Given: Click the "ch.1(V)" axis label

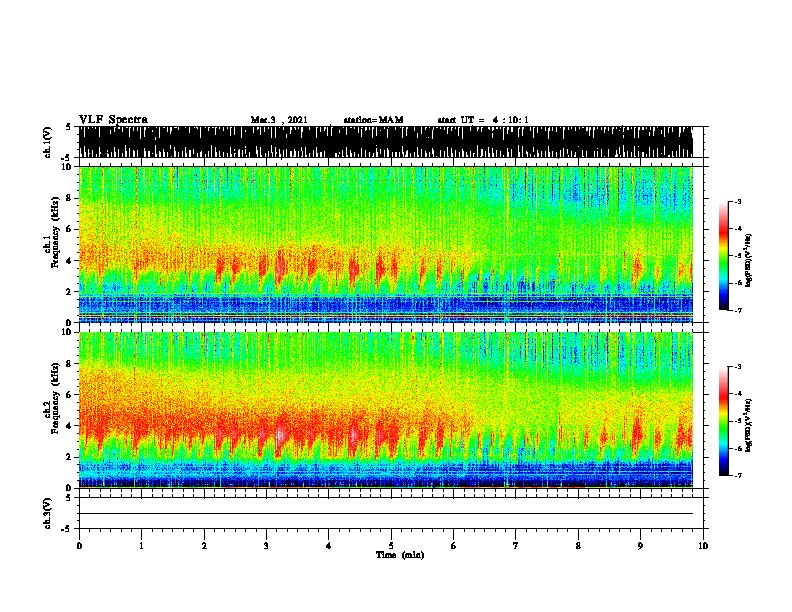Looking at the screenshot, I should 47,142.
